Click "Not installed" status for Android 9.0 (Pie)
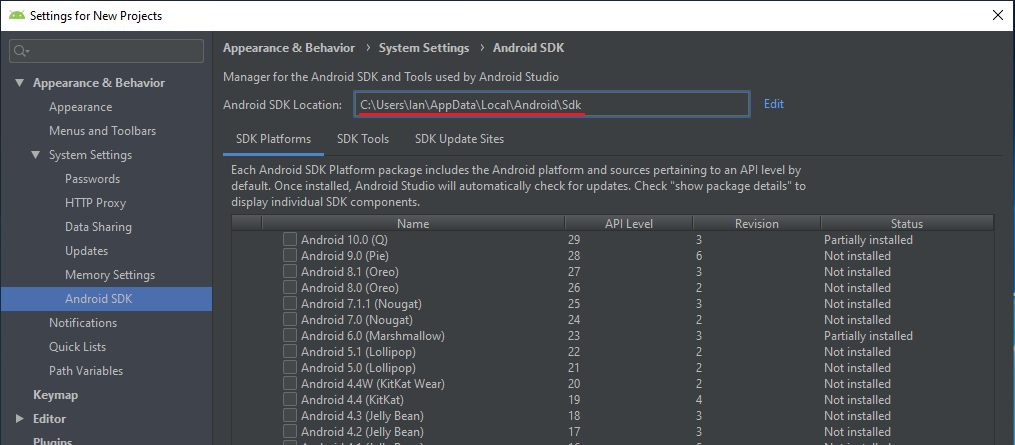Viewport: 1015px width, 445px height. [x=857, y=256]
